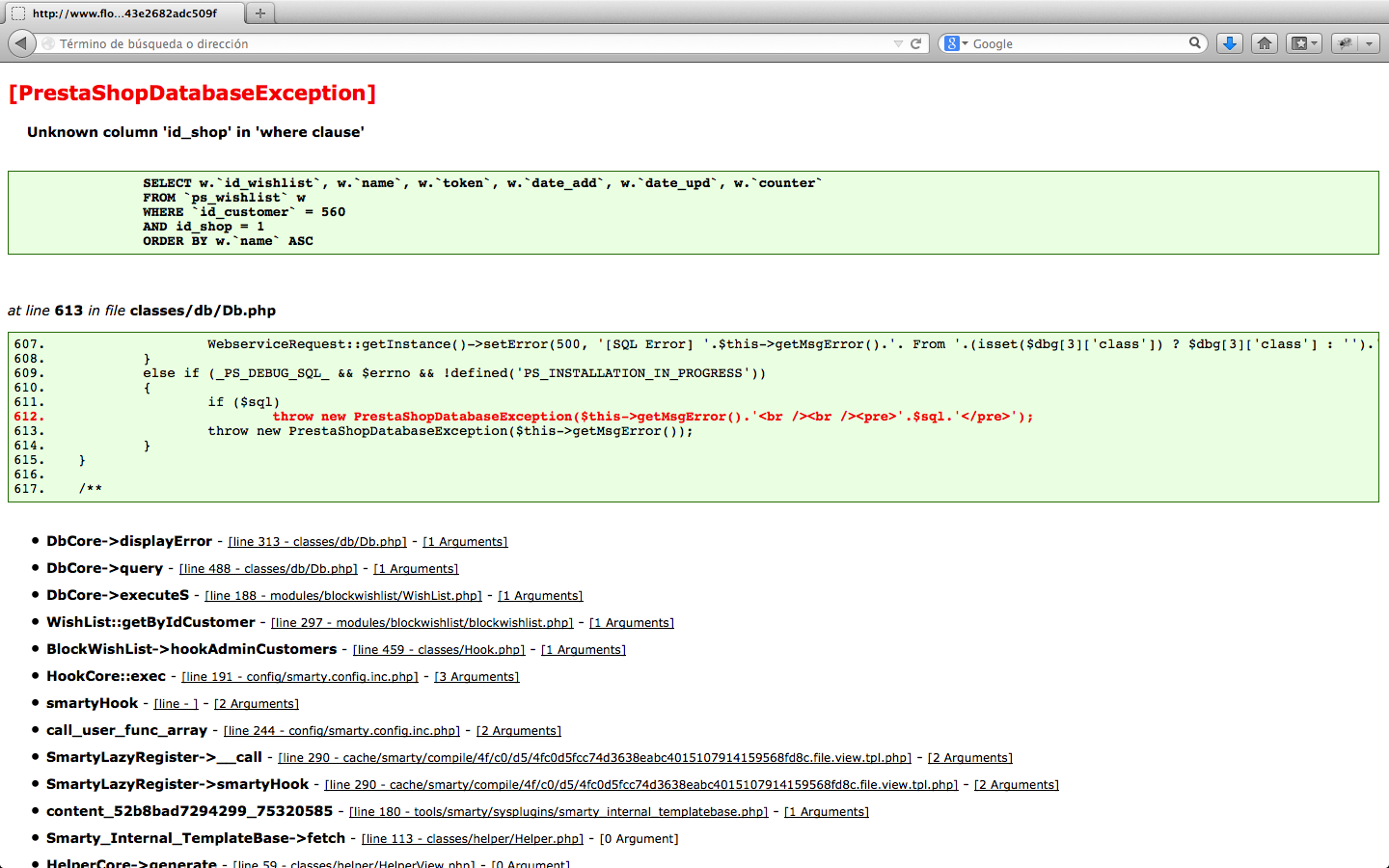
Task: Click the "SELECT w.`id_wishlist`" SQL line
Action: pyautogui.click(x=482, y=183)
